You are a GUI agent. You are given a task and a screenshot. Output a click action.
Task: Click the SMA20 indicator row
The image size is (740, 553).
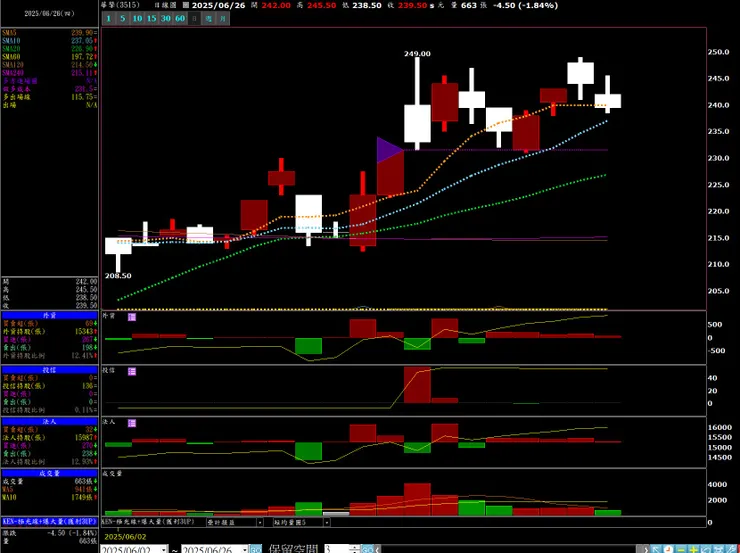coord(50,49)
